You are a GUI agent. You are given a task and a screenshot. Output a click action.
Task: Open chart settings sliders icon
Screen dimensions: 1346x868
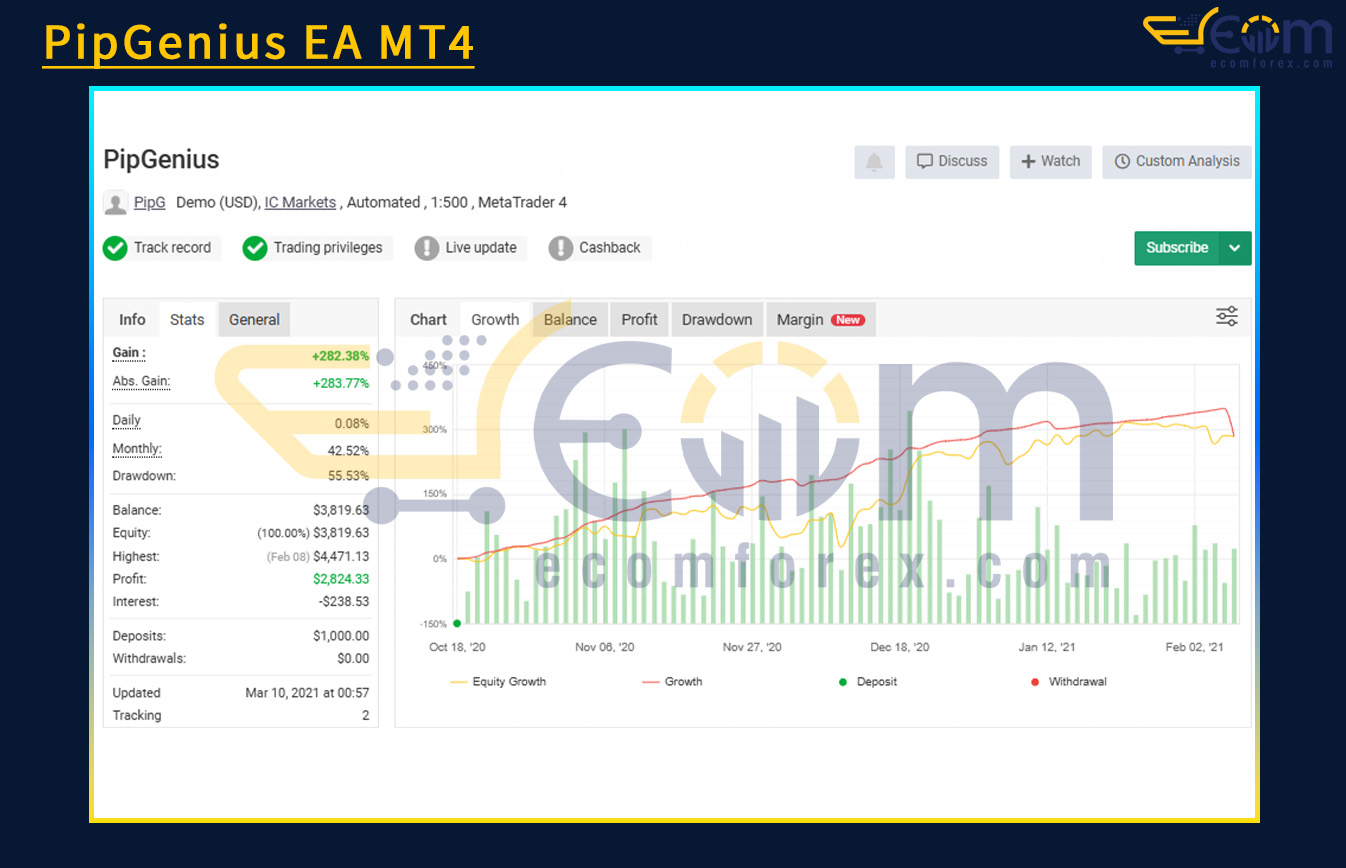pyautogui.click(x=1227, y=317)
